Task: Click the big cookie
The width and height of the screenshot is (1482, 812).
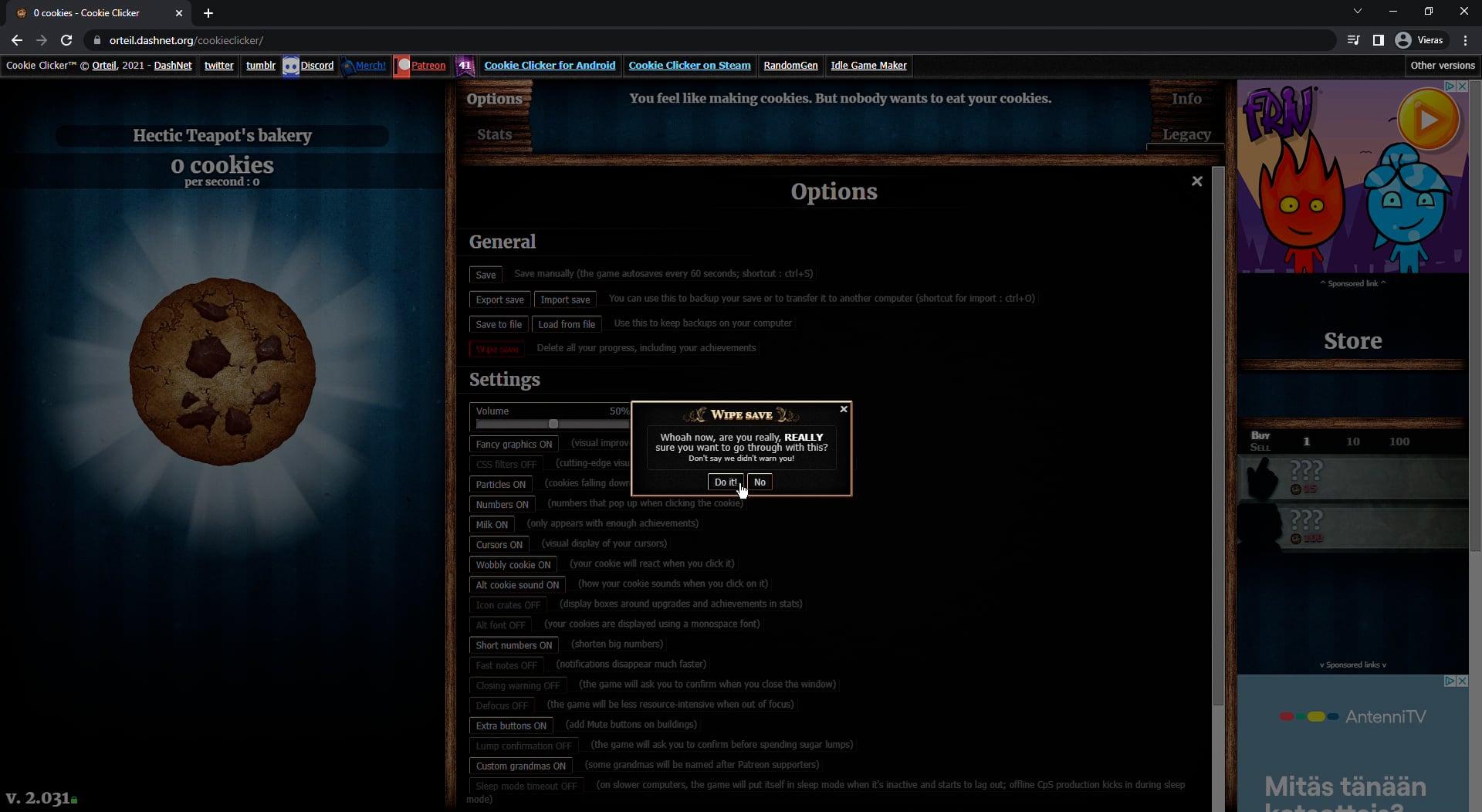Action: click(222, 374)
